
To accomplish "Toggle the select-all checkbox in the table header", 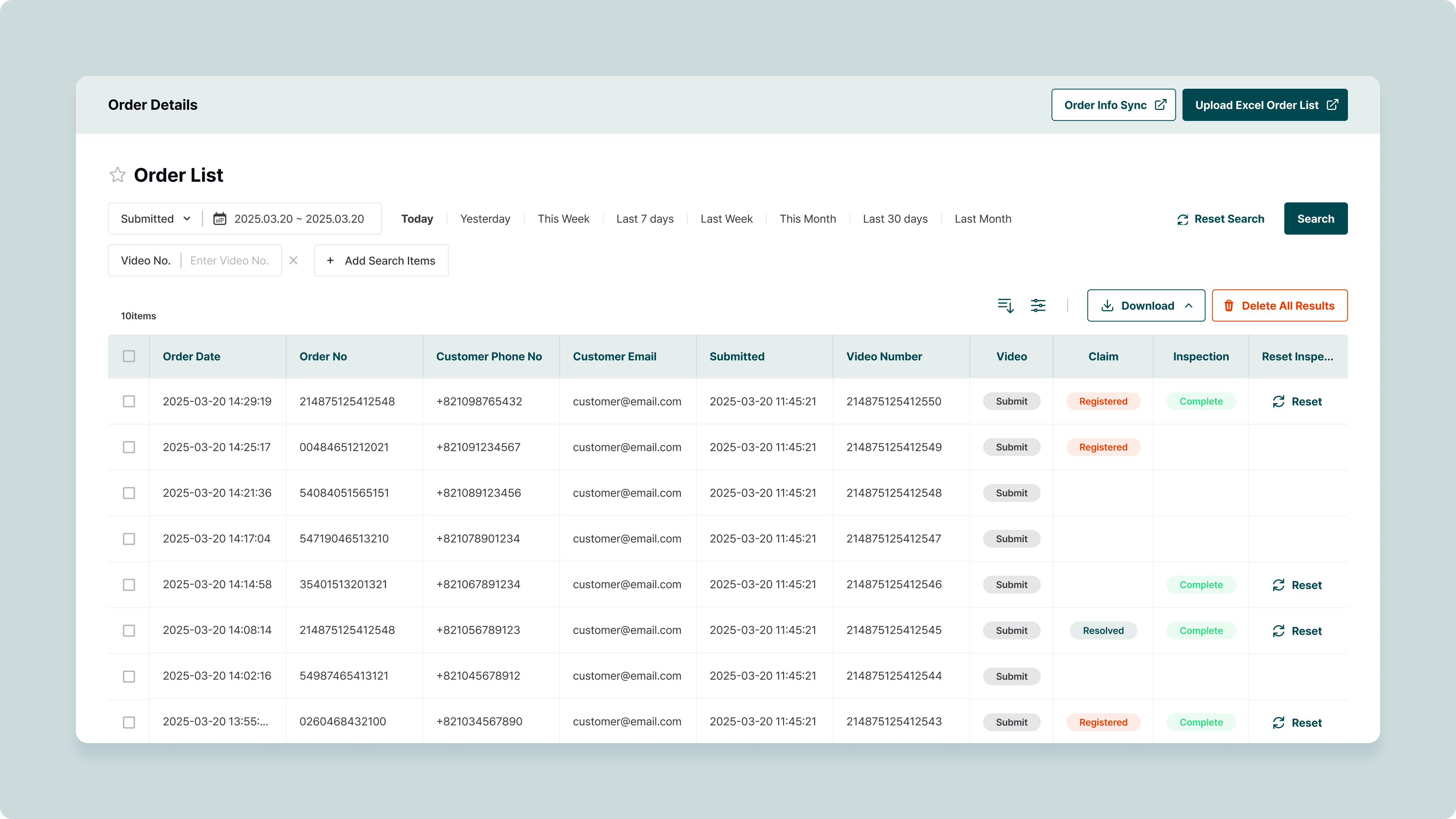I will coord(129,356).
